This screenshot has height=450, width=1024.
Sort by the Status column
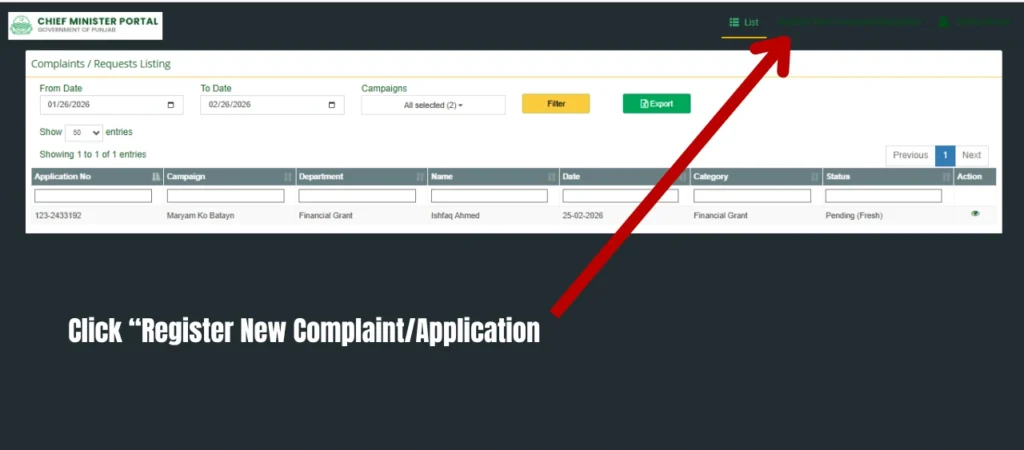point(885,177)
